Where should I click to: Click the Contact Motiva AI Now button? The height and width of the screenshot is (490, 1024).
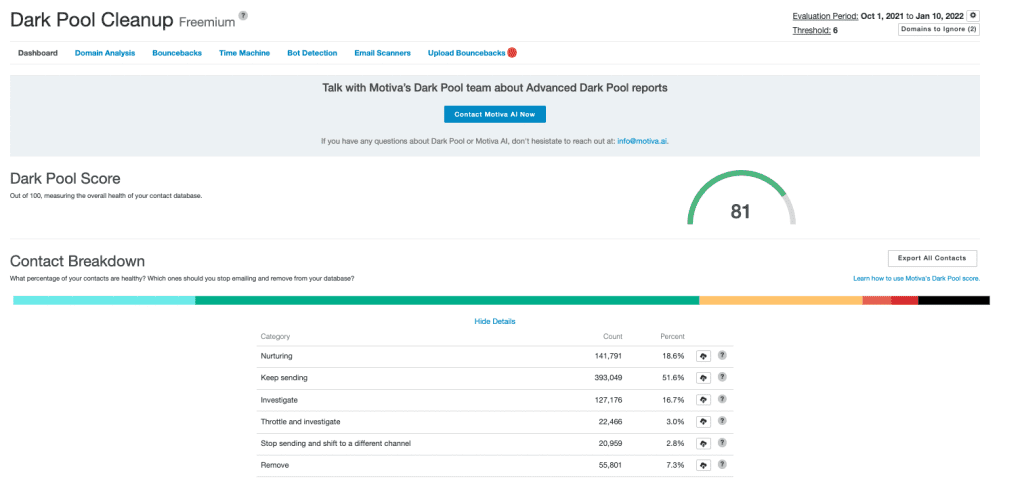(x=494, y=114)
